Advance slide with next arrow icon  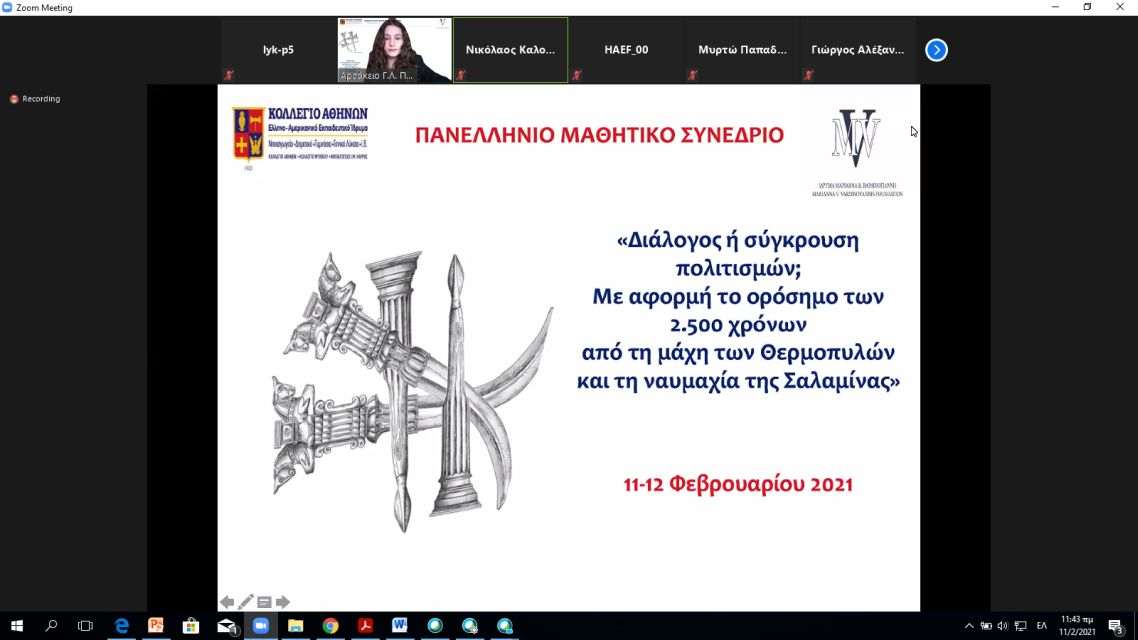pos(283,602)
